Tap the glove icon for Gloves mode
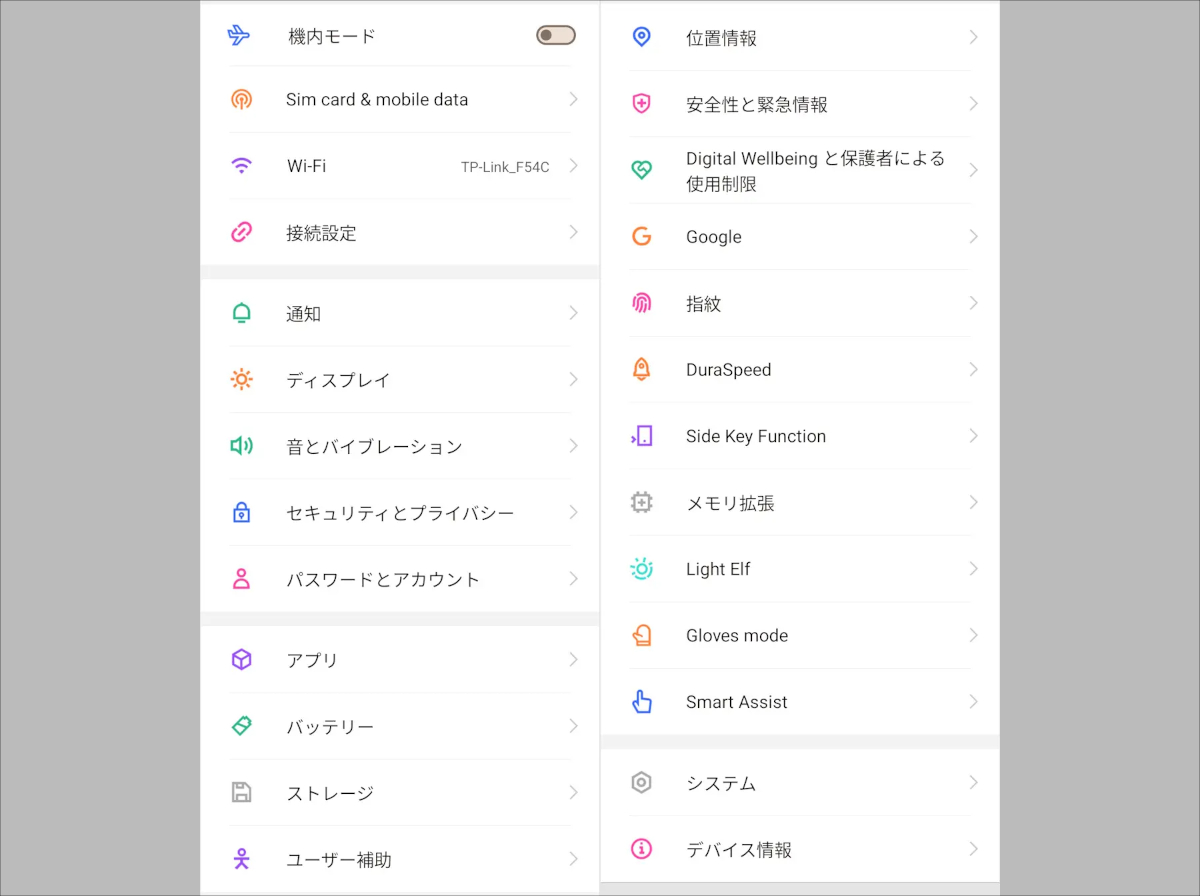1200x896 pixels. pos(642,635)
